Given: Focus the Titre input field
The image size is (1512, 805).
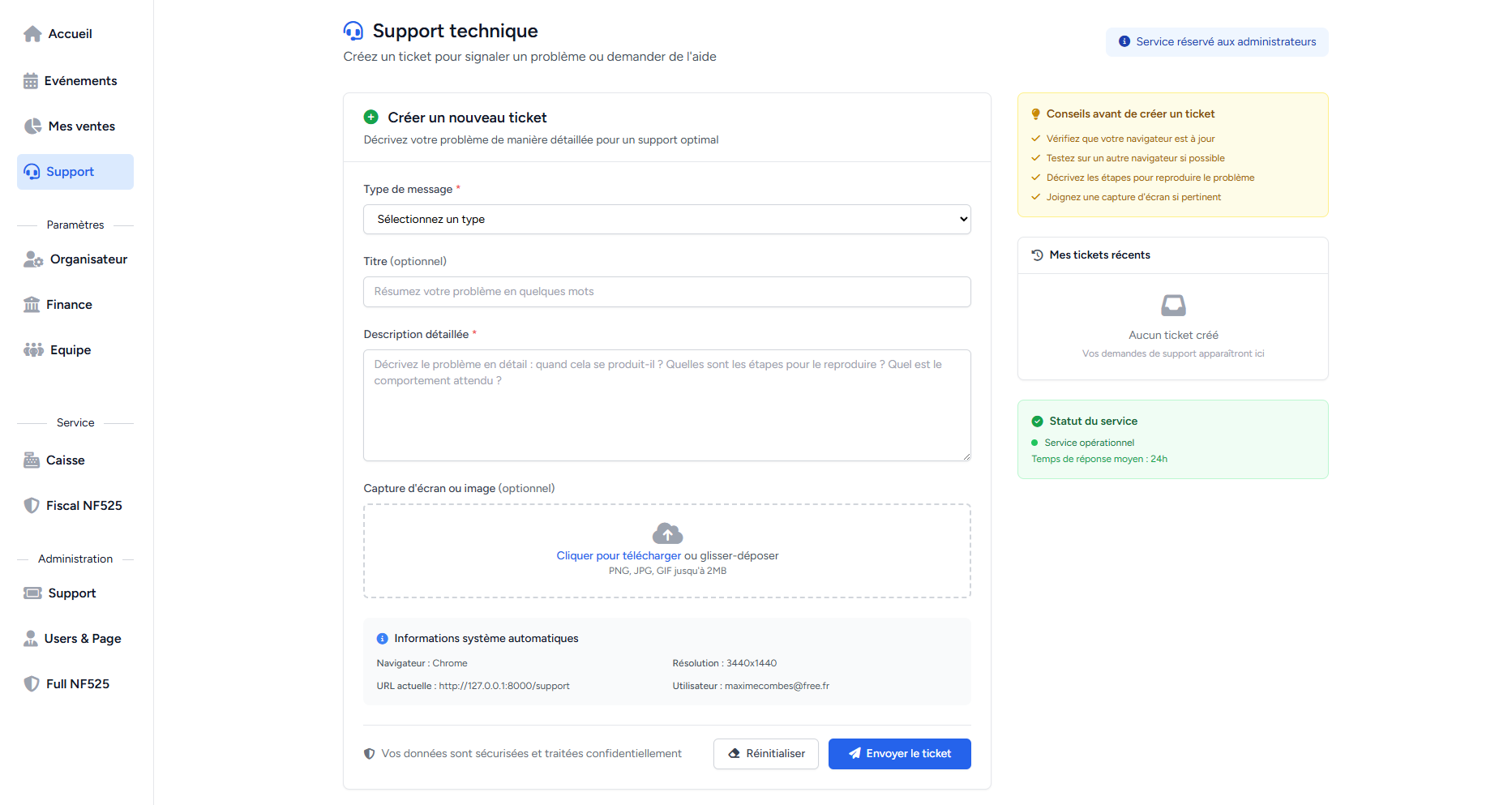Looking at the screenshot, I should 667,292.
